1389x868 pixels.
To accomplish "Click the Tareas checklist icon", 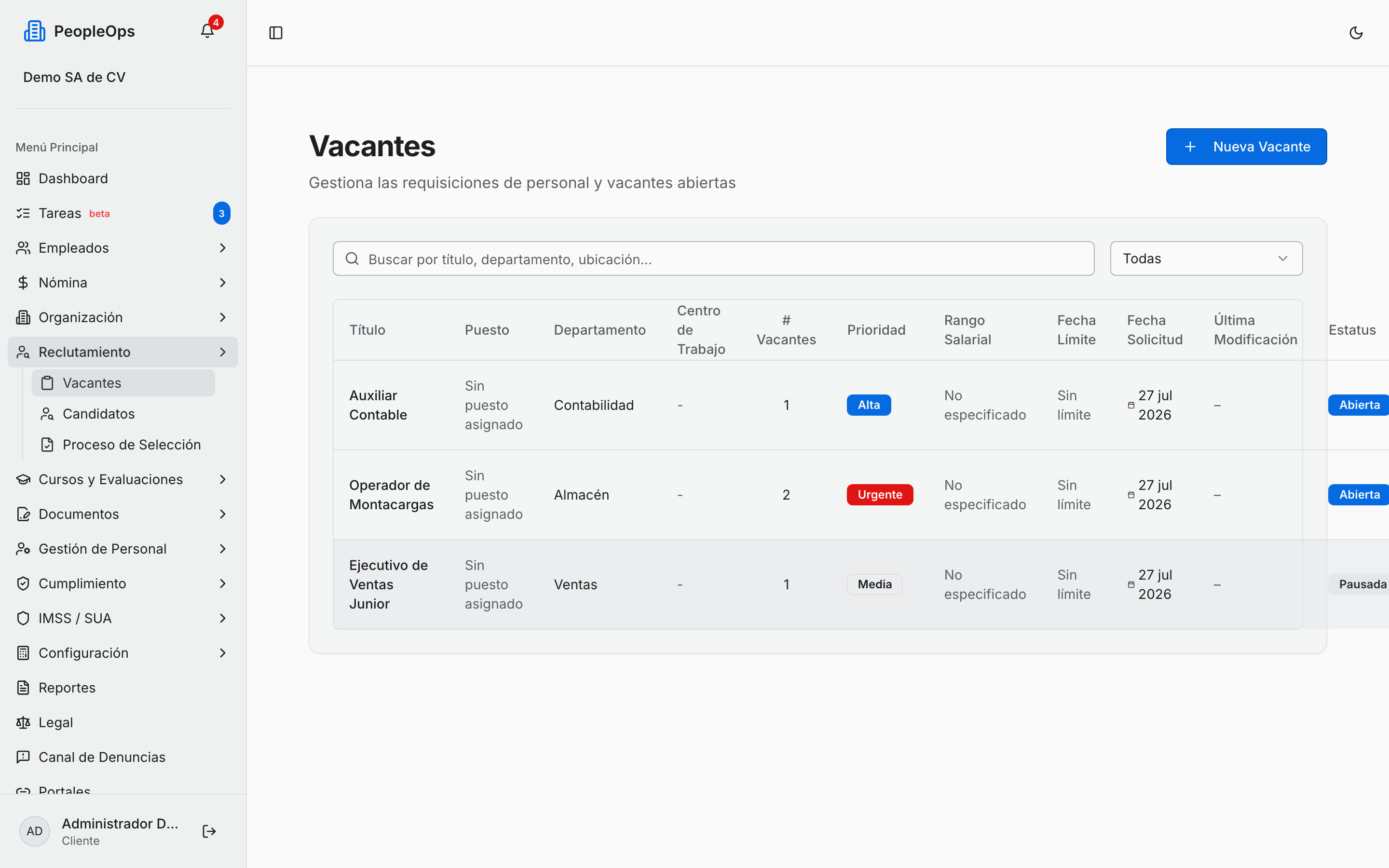I will point(23,214).
